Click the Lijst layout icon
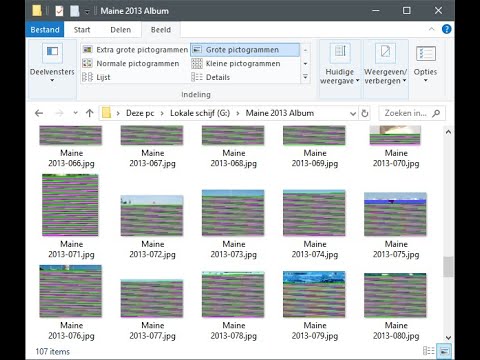The height and width of the screenshot is (360, 480). tap(87, 77)
